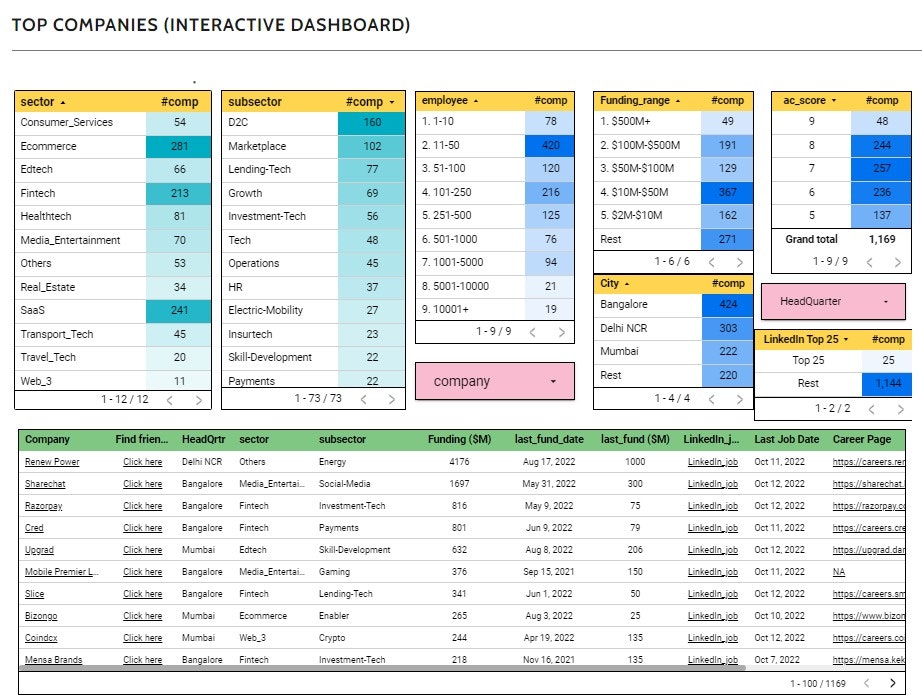Click horizontal scrollbar of company list
This screenshot has height=699, width=922.
382,668
